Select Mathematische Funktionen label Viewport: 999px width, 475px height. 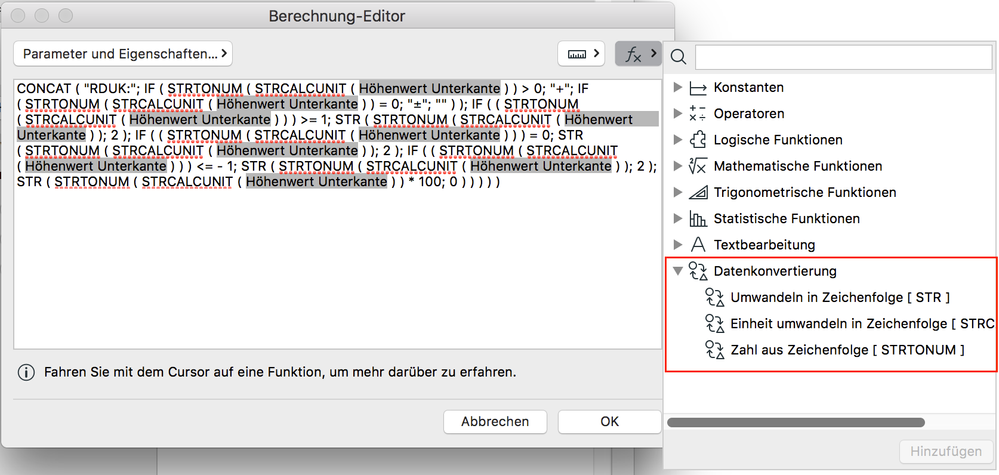point(798,166)
